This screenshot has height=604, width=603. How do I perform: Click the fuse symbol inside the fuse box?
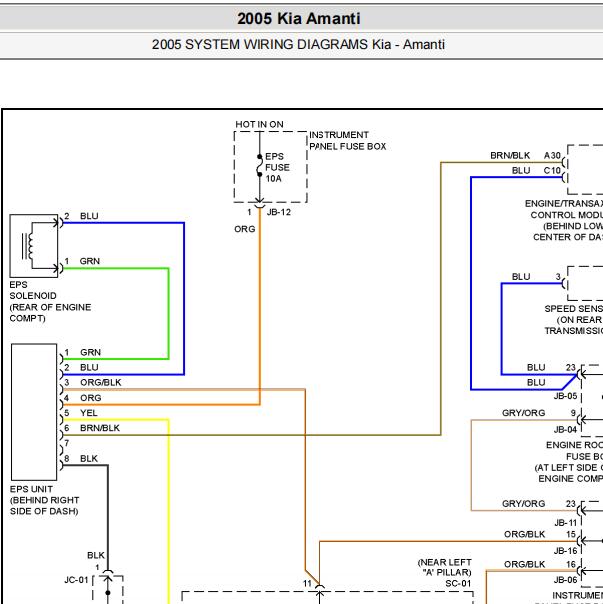(260, 166)
